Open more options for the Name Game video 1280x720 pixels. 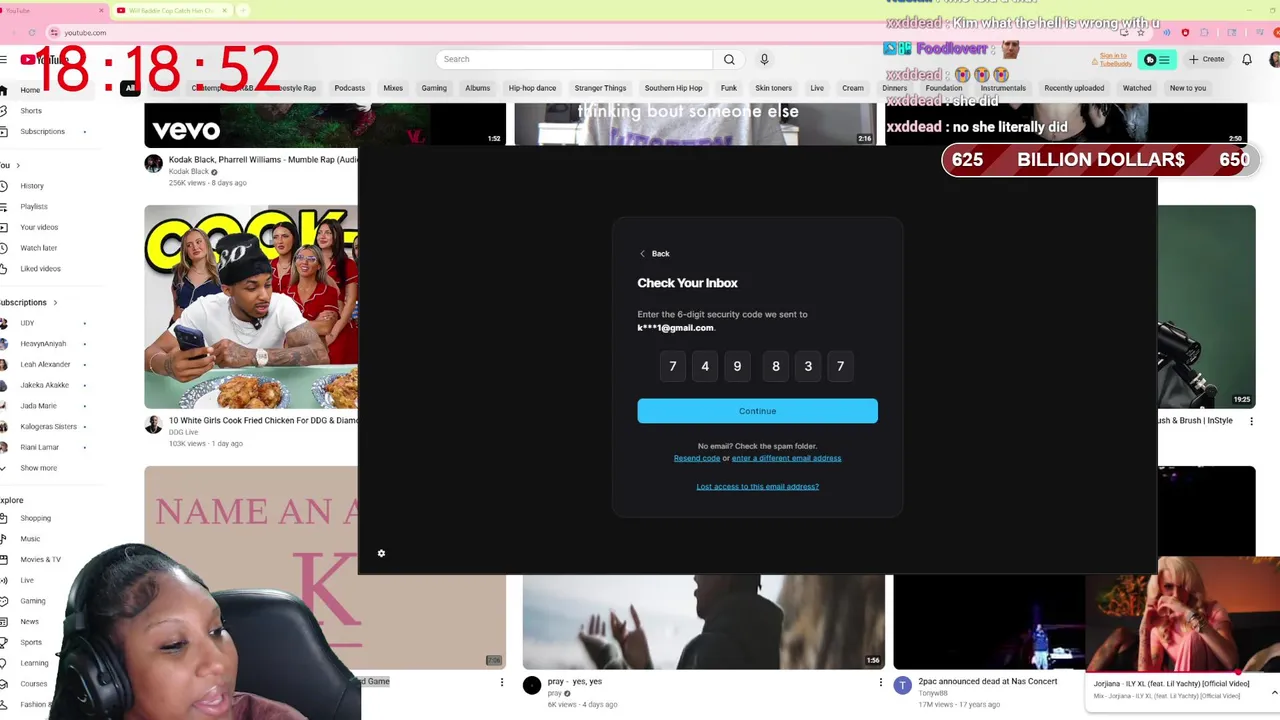click(502, 682)
